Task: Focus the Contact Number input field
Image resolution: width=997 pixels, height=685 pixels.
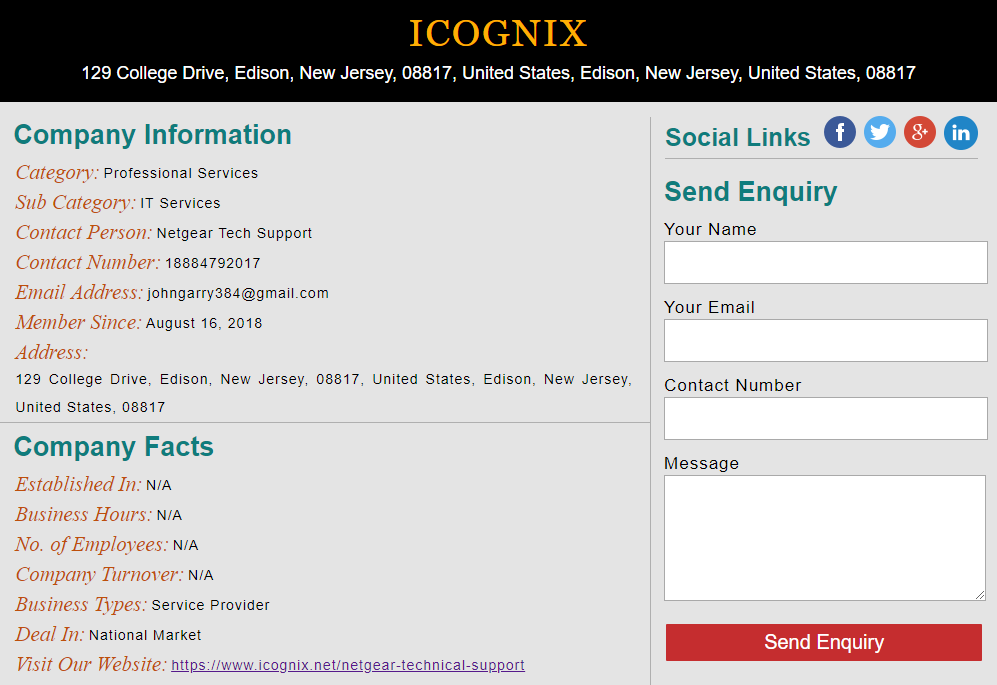Action: coord(825,419)
